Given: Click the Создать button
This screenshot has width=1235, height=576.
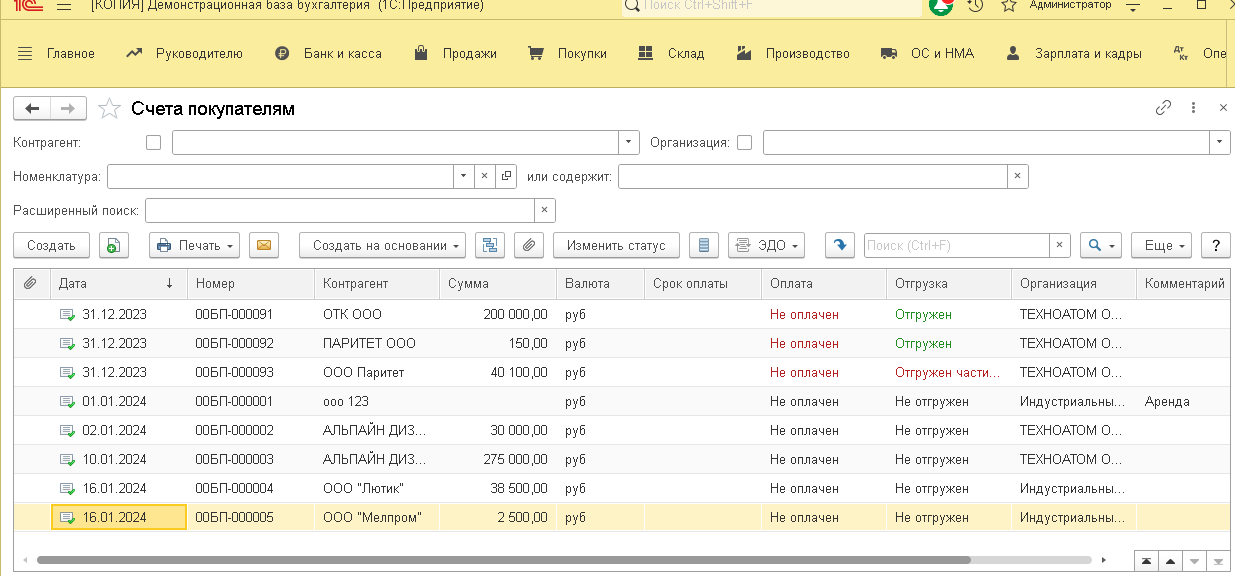Looking at the screenshot, I should point(51,245).
